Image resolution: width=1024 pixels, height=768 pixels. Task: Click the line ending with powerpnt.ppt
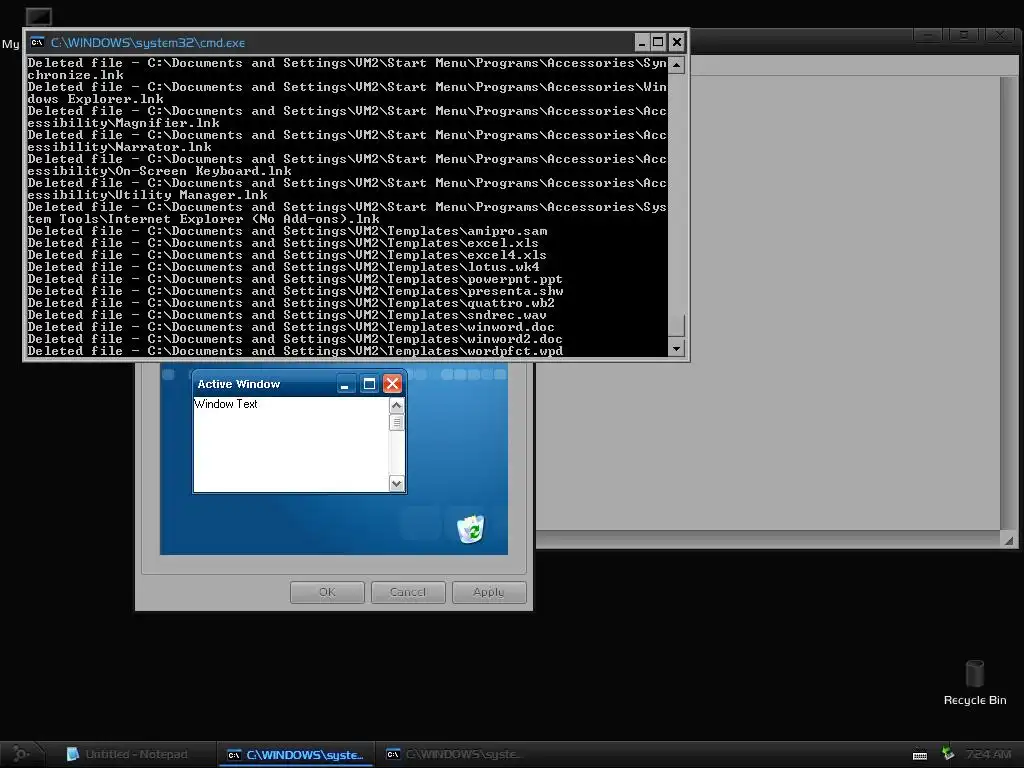[295, 279]
